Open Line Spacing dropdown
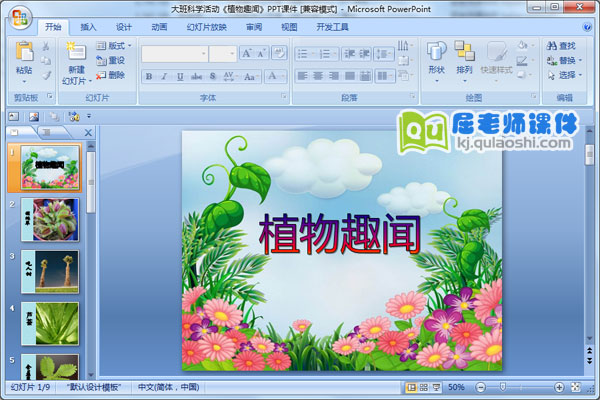 (384, 54)
